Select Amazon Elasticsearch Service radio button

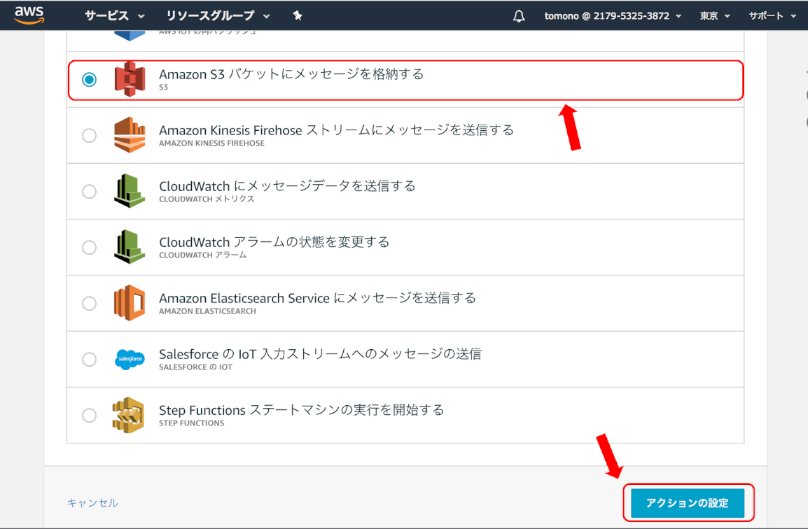[89, 303]
